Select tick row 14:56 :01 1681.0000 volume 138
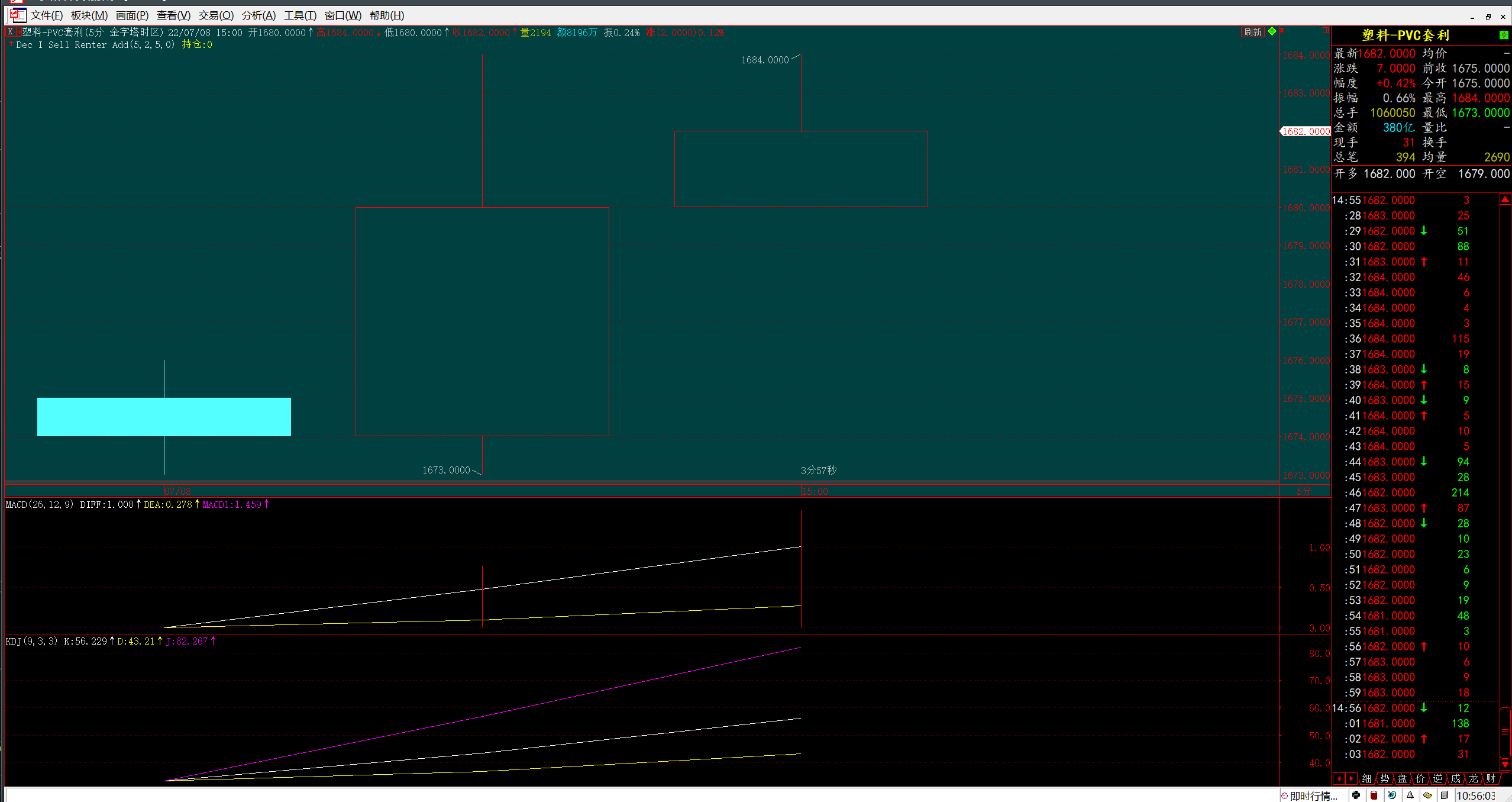 tap(1415, 723)
